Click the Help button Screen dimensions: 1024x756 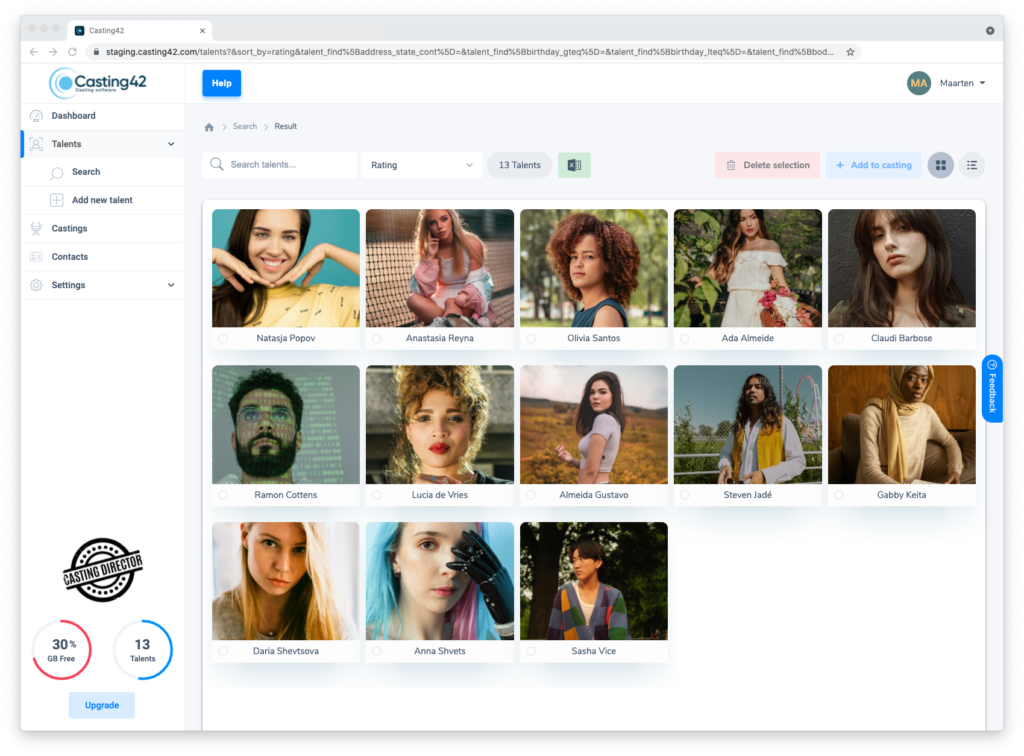click(x=221, y=83)
